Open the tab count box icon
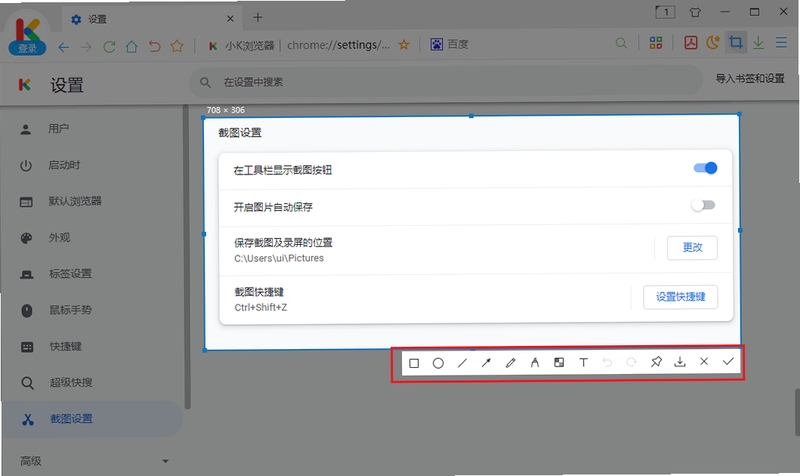The image size is (800, 476). (x=665, y=12)
